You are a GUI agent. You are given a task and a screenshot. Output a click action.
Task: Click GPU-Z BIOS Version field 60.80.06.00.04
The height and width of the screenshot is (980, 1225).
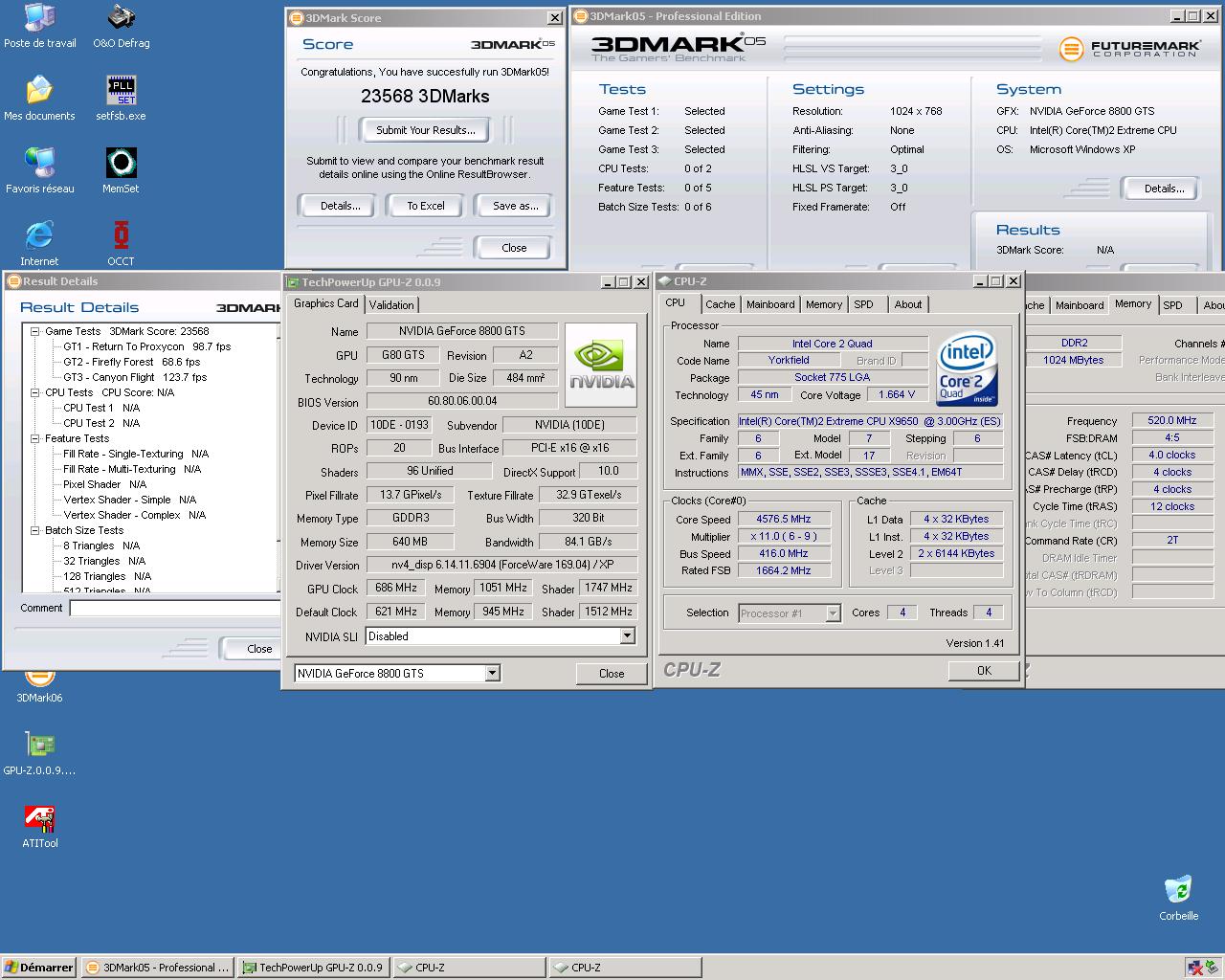(462, 402)
